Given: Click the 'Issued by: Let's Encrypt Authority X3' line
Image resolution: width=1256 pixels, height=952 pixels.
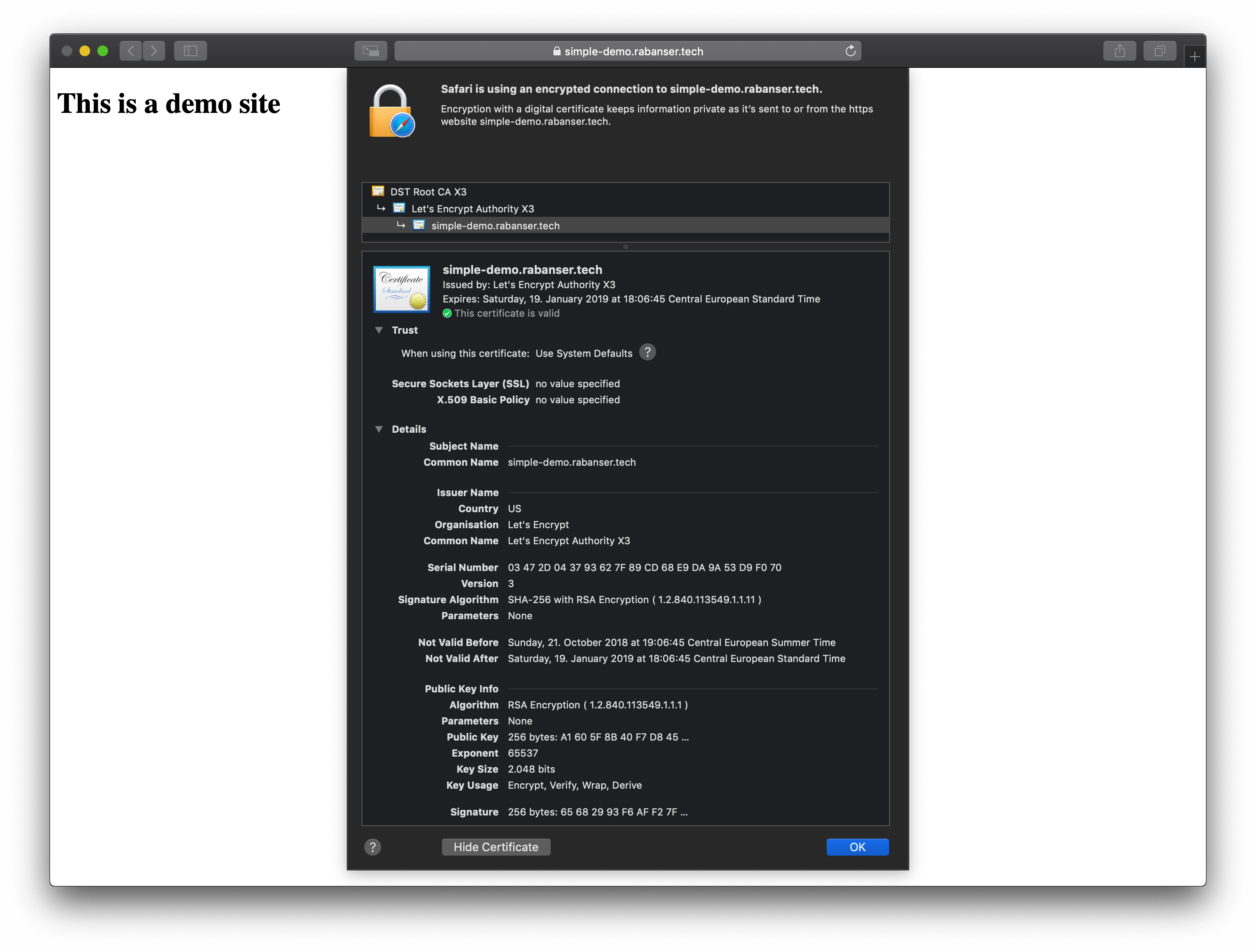Looking at the screenshot, I should (528, 285).
